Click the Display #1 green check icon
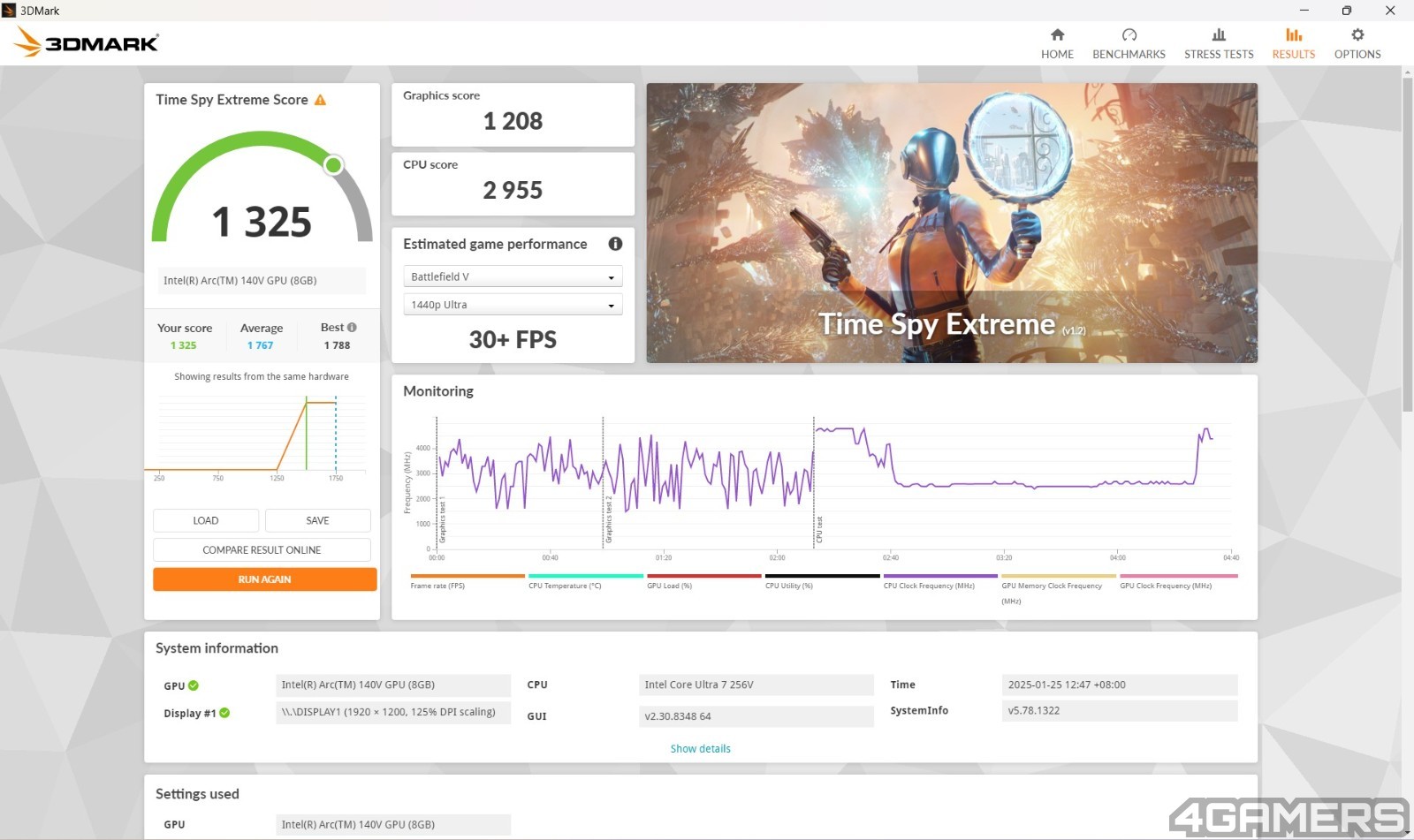The image size is (1414, 840). (224, 713)
